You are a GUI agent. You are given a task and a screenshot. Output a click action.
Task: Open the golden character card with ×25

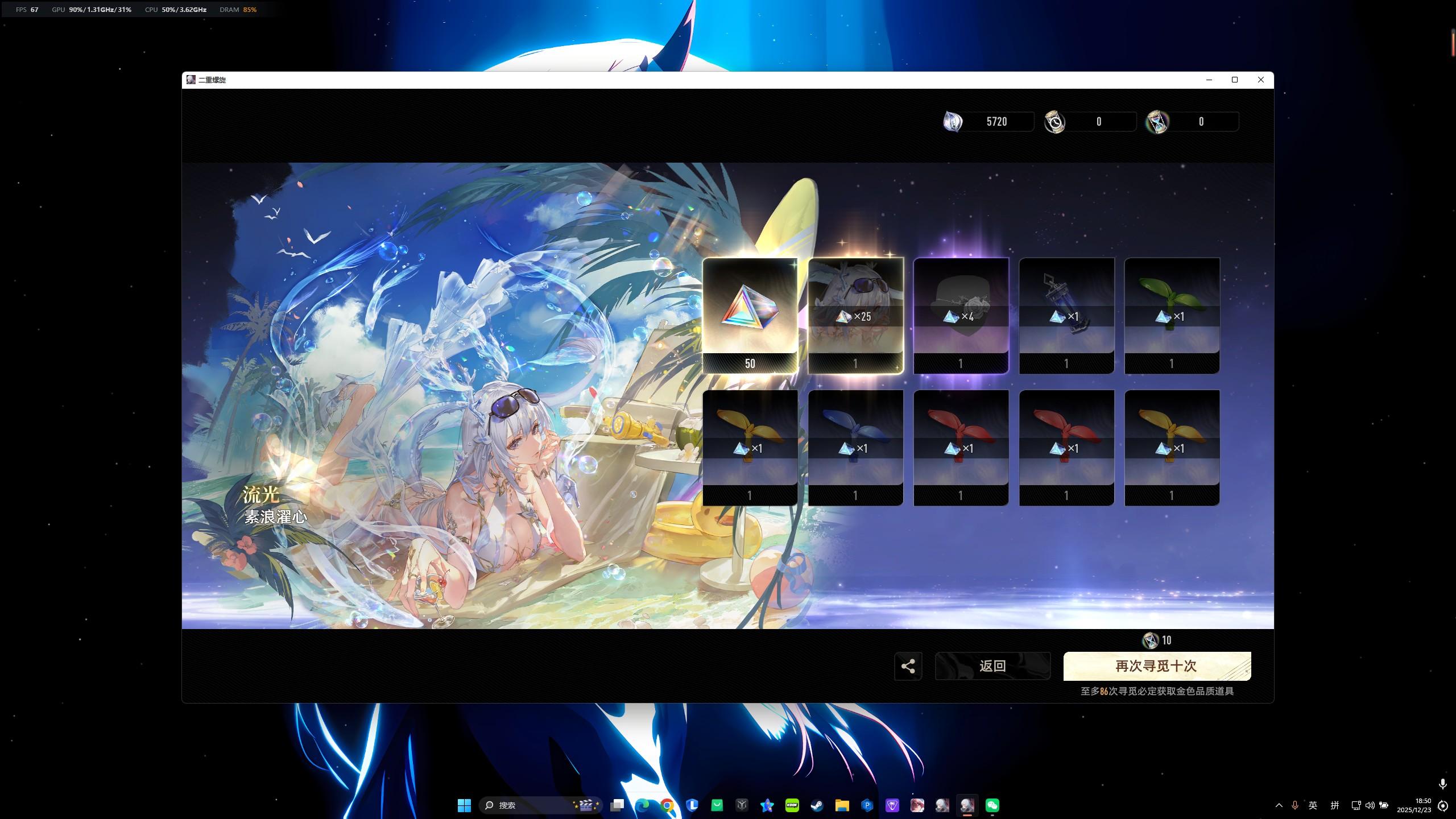(855, 316)
